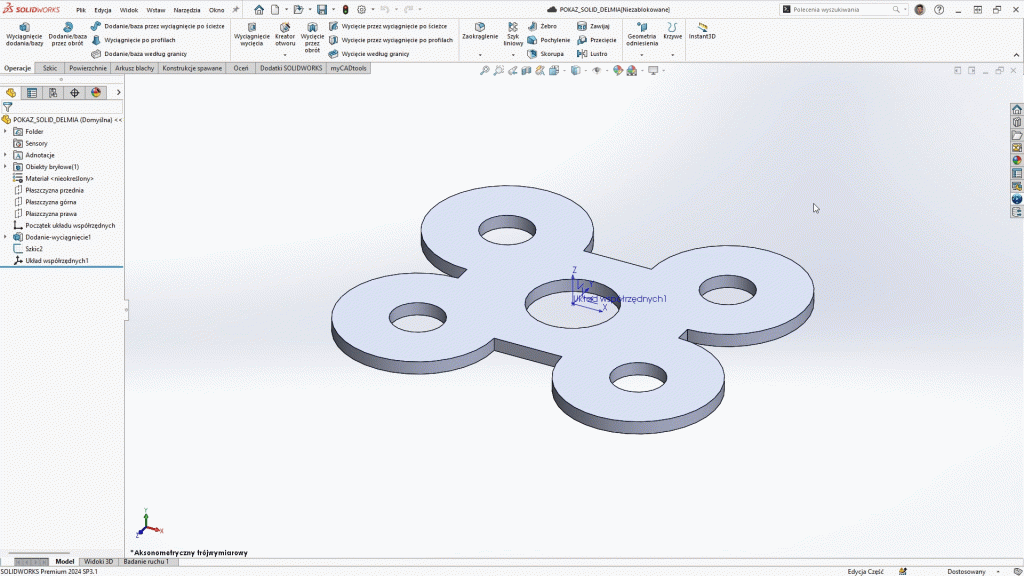Click the section view icon

click(x=526, y=71)
